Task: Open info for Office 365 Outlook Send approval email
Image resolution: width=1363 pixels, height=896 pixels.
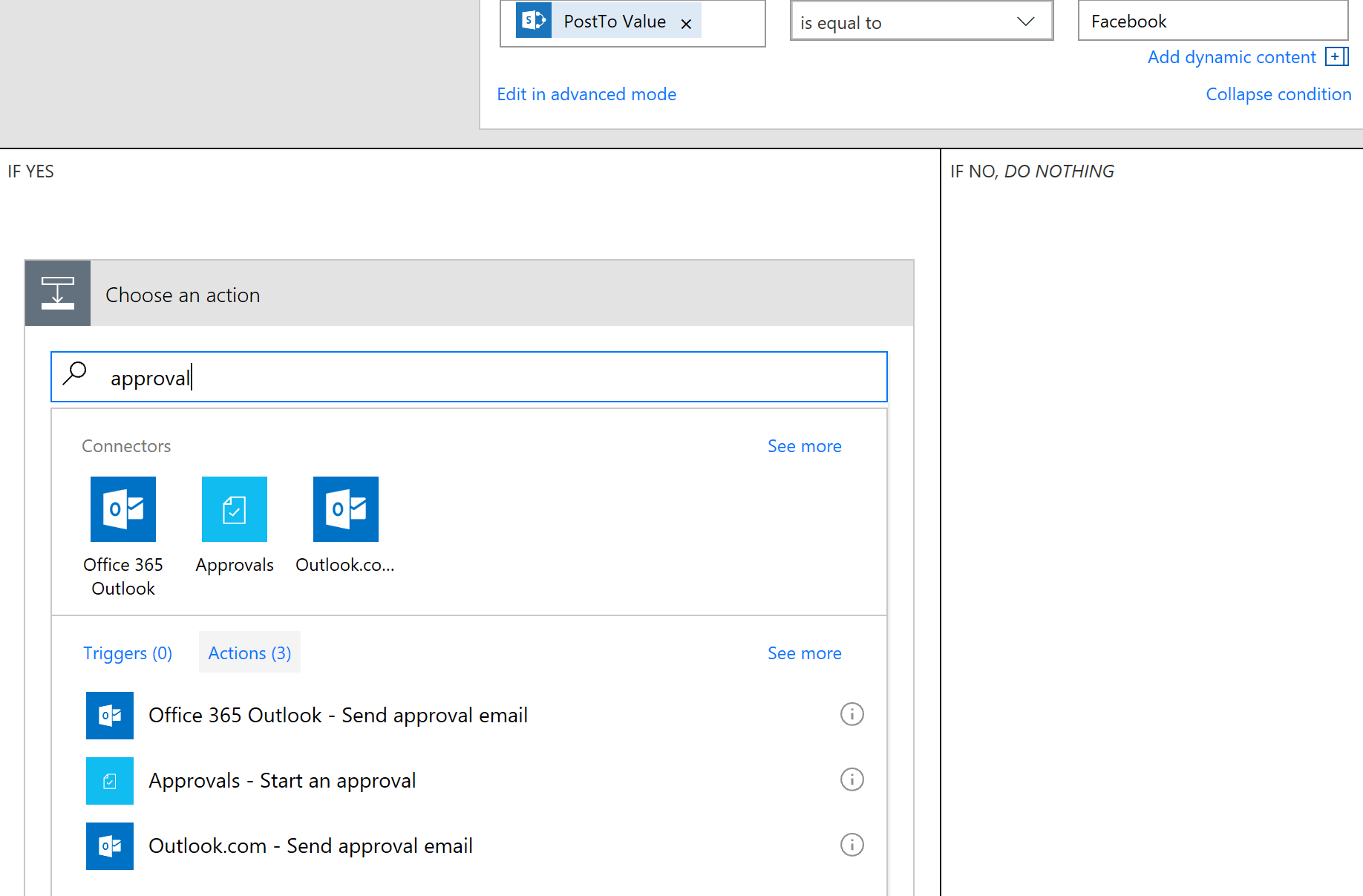Action: pyautogui.click(x=852, y=714)
